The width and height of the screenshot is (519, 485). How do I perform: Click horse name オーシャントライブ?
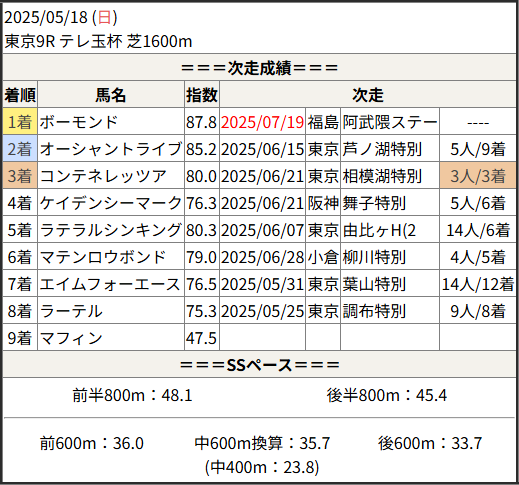point(111,149)
